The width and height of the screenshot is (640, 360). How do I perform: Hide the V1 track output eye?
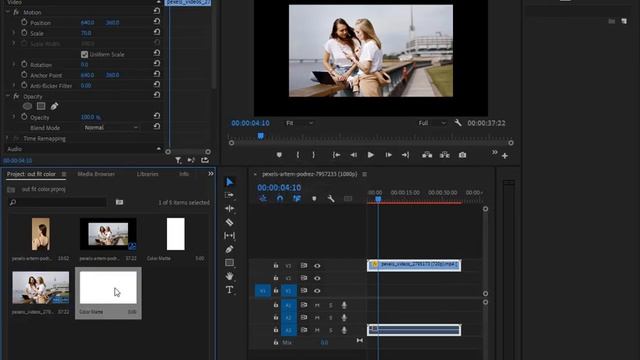tap(317, 291)
